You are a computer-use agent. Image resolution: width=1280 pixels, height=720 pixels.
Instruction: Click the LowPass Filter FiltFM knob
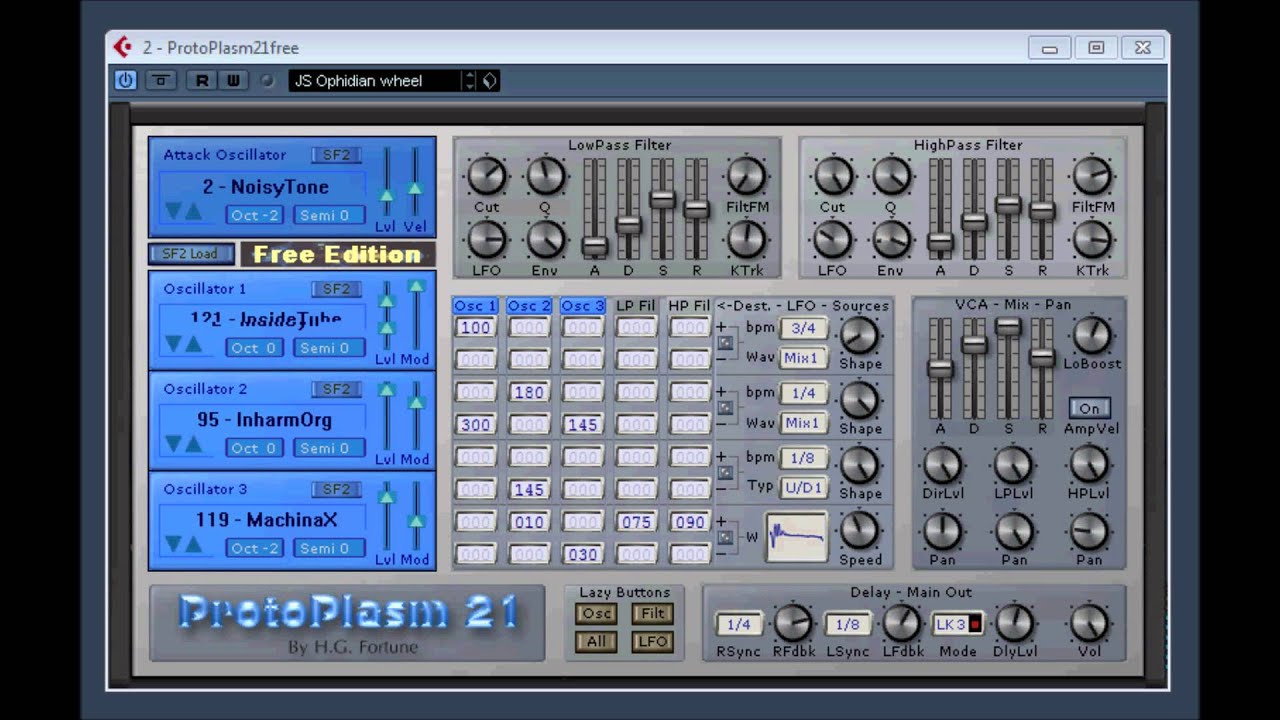[x=746, y=177]
